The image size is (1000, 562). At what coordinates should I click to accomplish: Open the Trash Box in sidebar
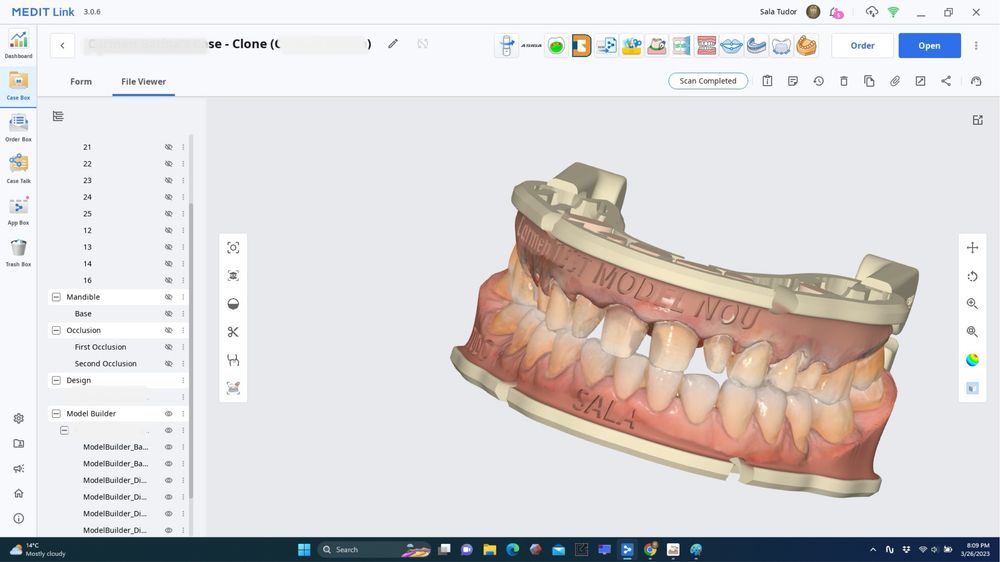(x=18, y=253)
